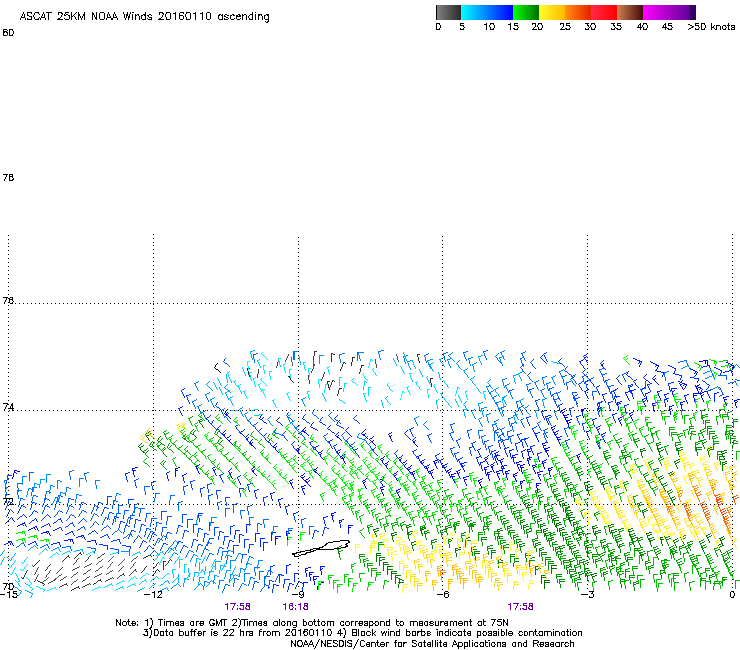The height and width of the screenshot is (650, 740).
Task: Select the green 15-20 knots legend swatch
Action: [526, 12]
